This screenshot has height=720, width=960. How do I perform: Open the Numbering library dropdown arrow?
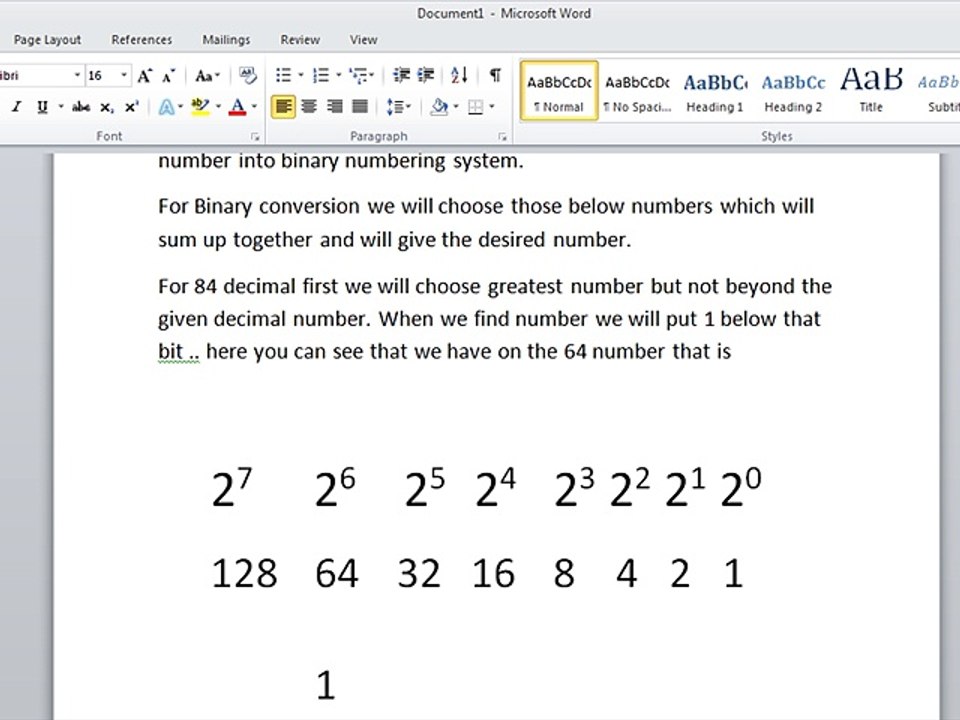pyautogui.click(x=339, y=75)
